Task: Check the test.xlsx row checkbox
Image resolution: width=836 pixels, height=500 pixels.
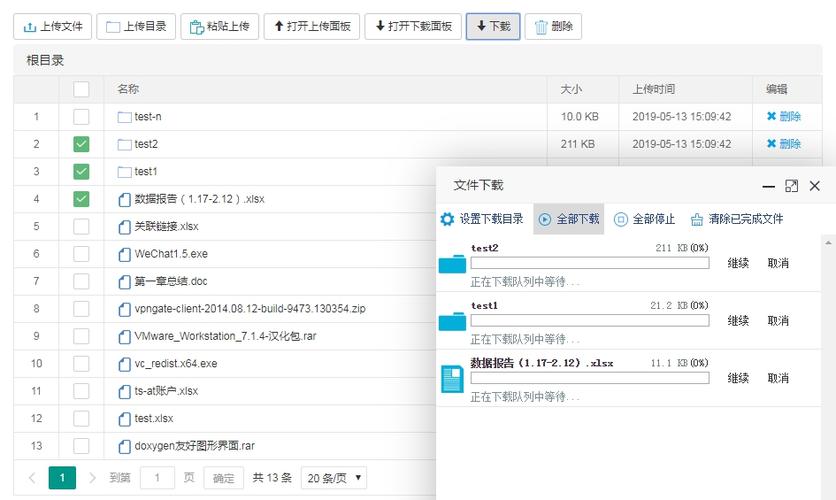Action: pyautogui.click(x=81, y=418)
